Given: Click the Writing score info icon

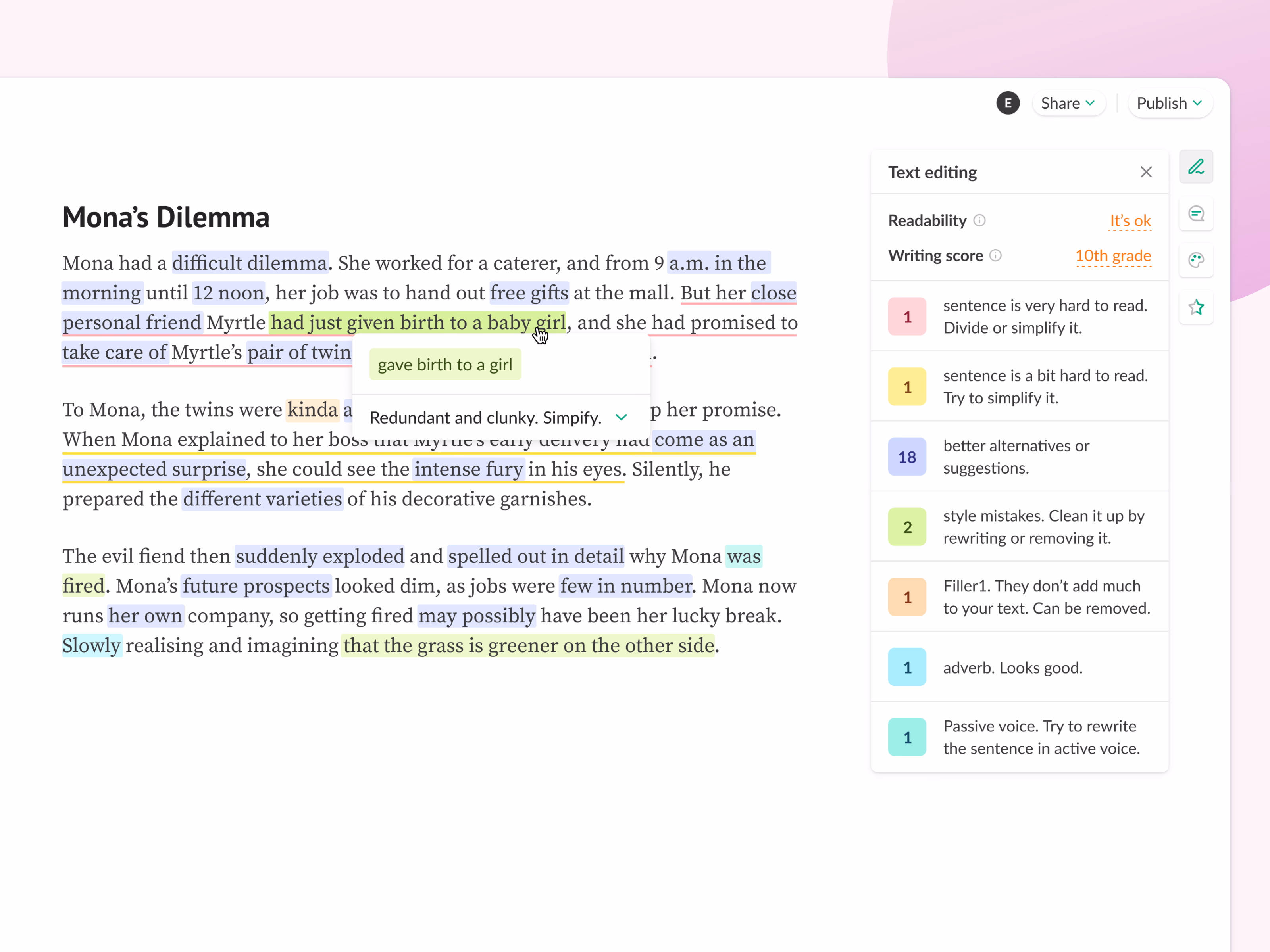Looking at the screenshot, I should point(995,255).
